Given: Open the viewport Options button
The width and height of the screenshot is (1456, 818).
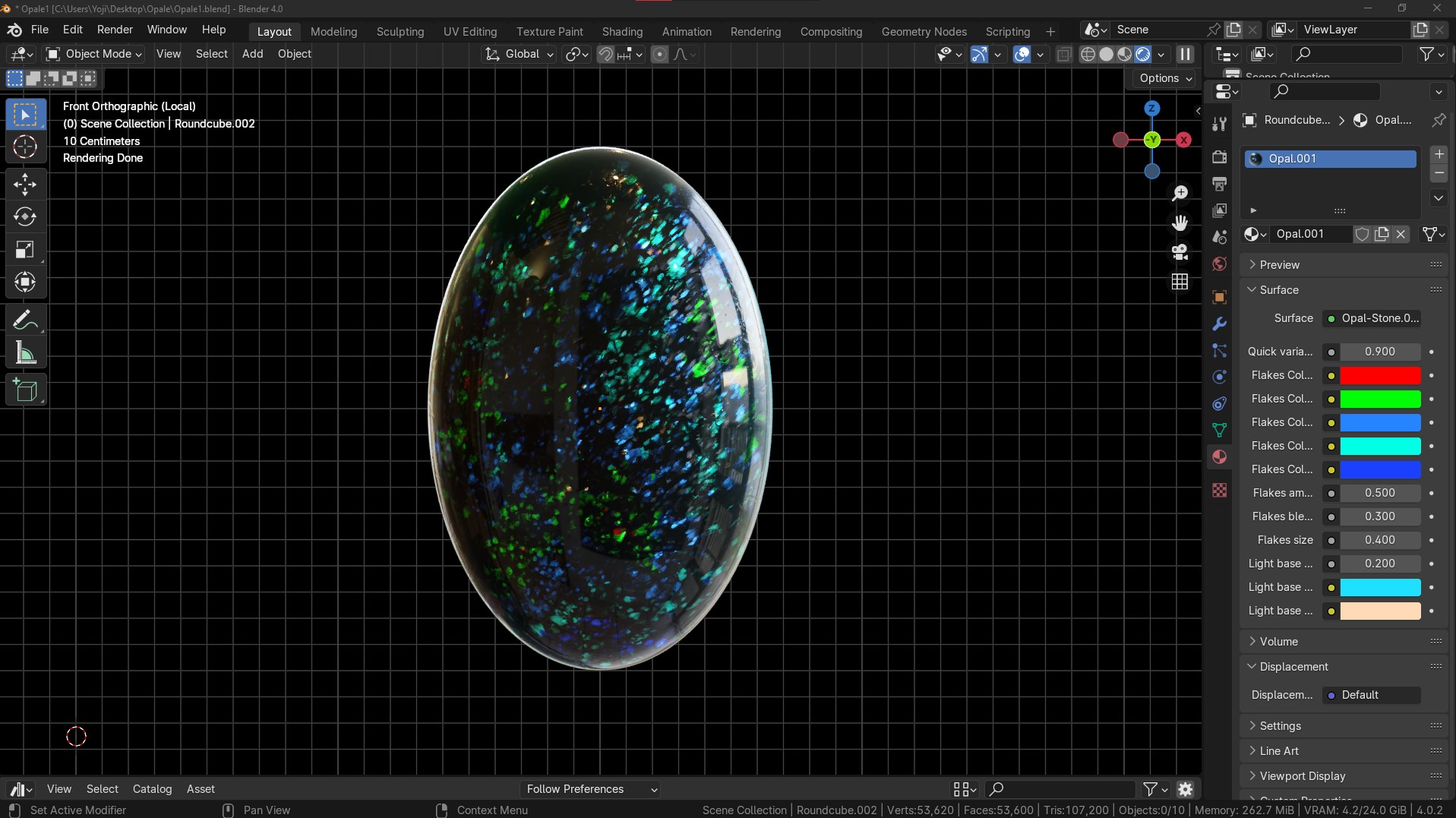Looking at the screenshot, I should click(x=1164, y=78).
